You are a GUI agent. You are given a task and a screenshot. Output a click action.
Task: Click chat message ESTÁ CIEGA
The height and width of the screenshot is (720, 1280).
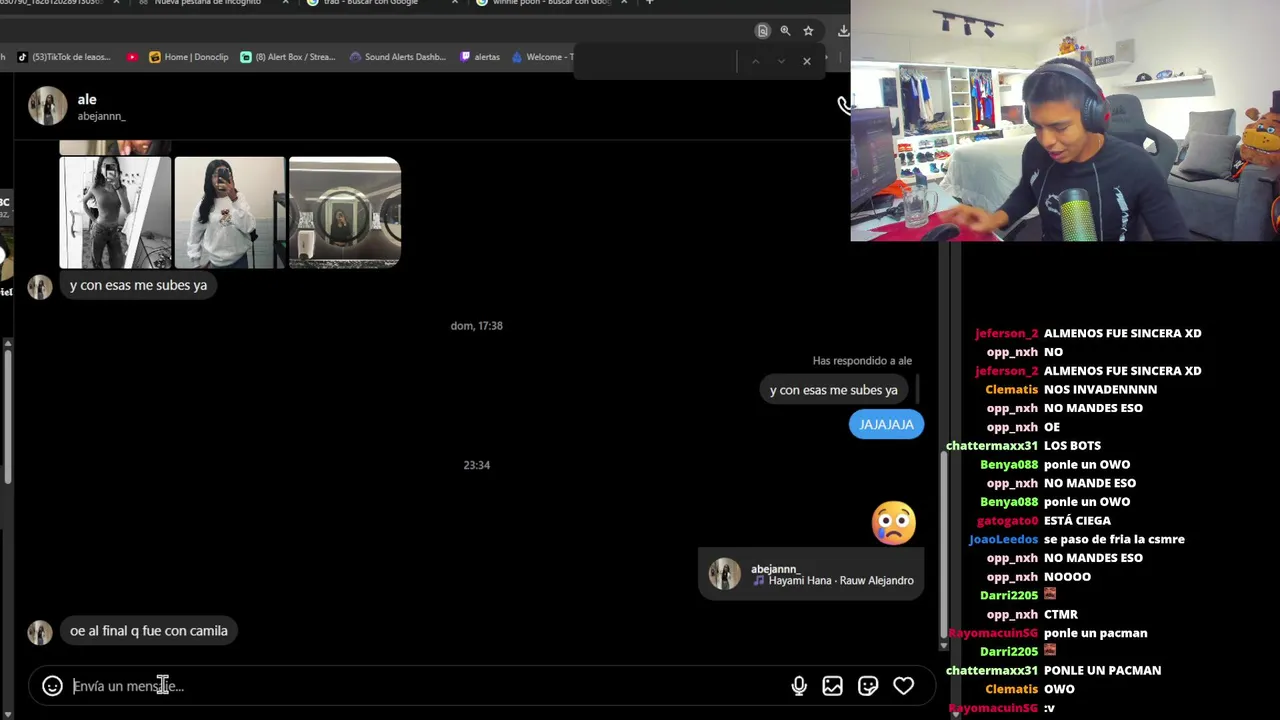click(1077, 520)
